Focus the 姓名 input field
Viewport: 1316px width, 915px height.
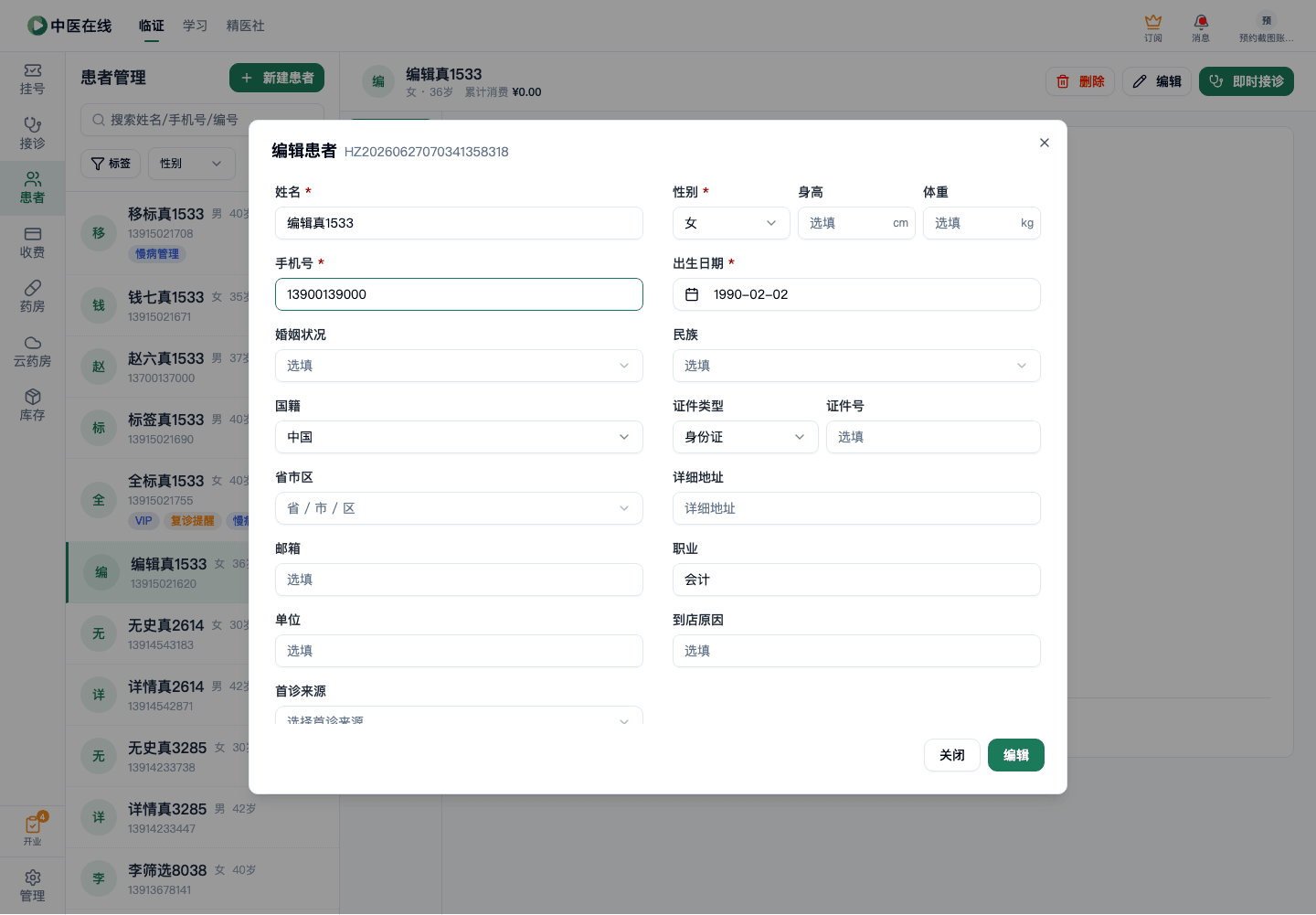tap(459, 223)
